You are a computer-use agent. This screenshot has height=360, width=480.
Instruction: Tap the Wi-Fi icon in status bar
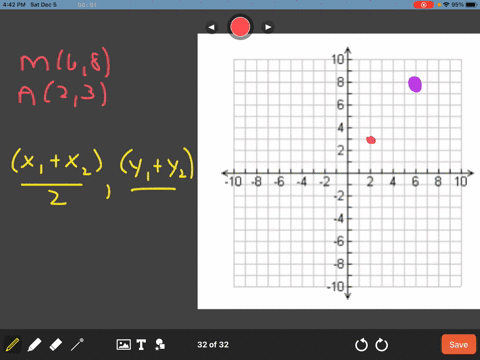[x=446, y=5]
